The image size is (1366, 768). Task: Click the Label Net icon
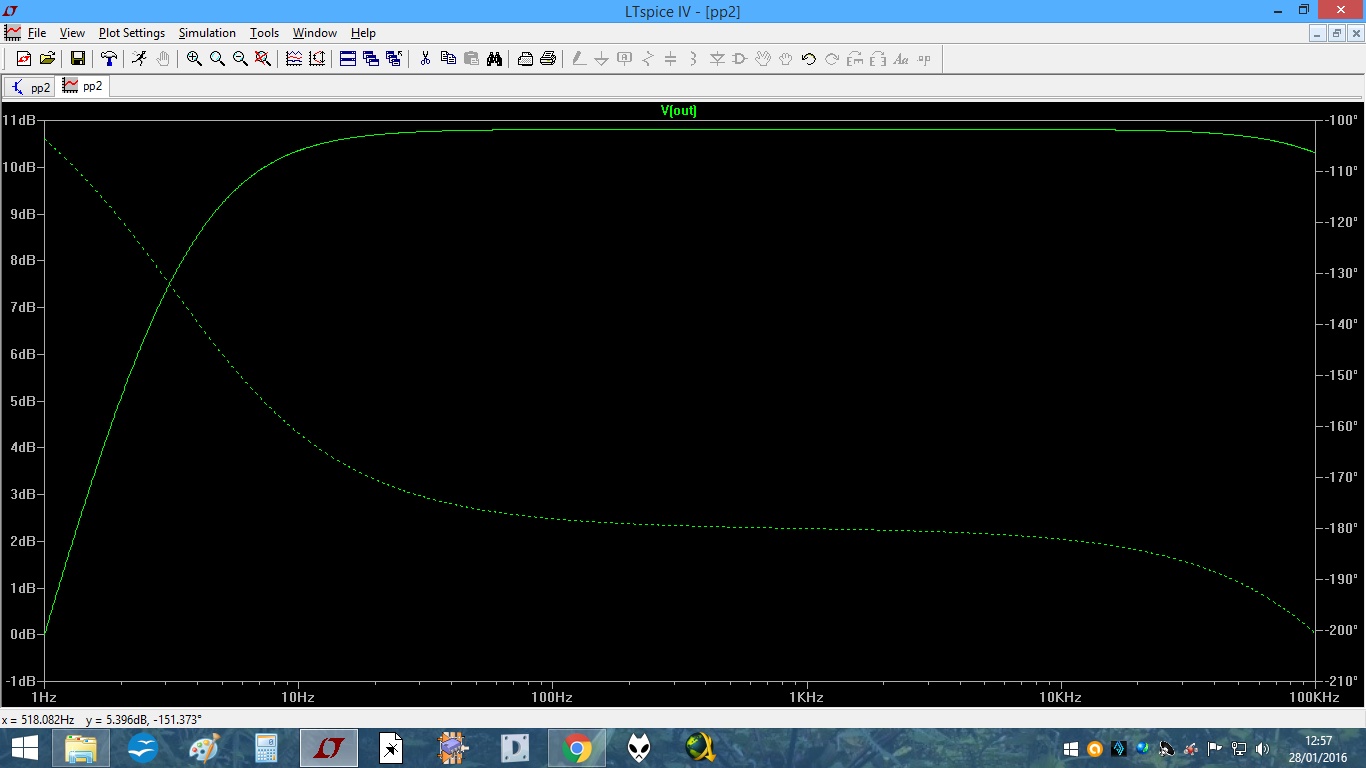625,59
